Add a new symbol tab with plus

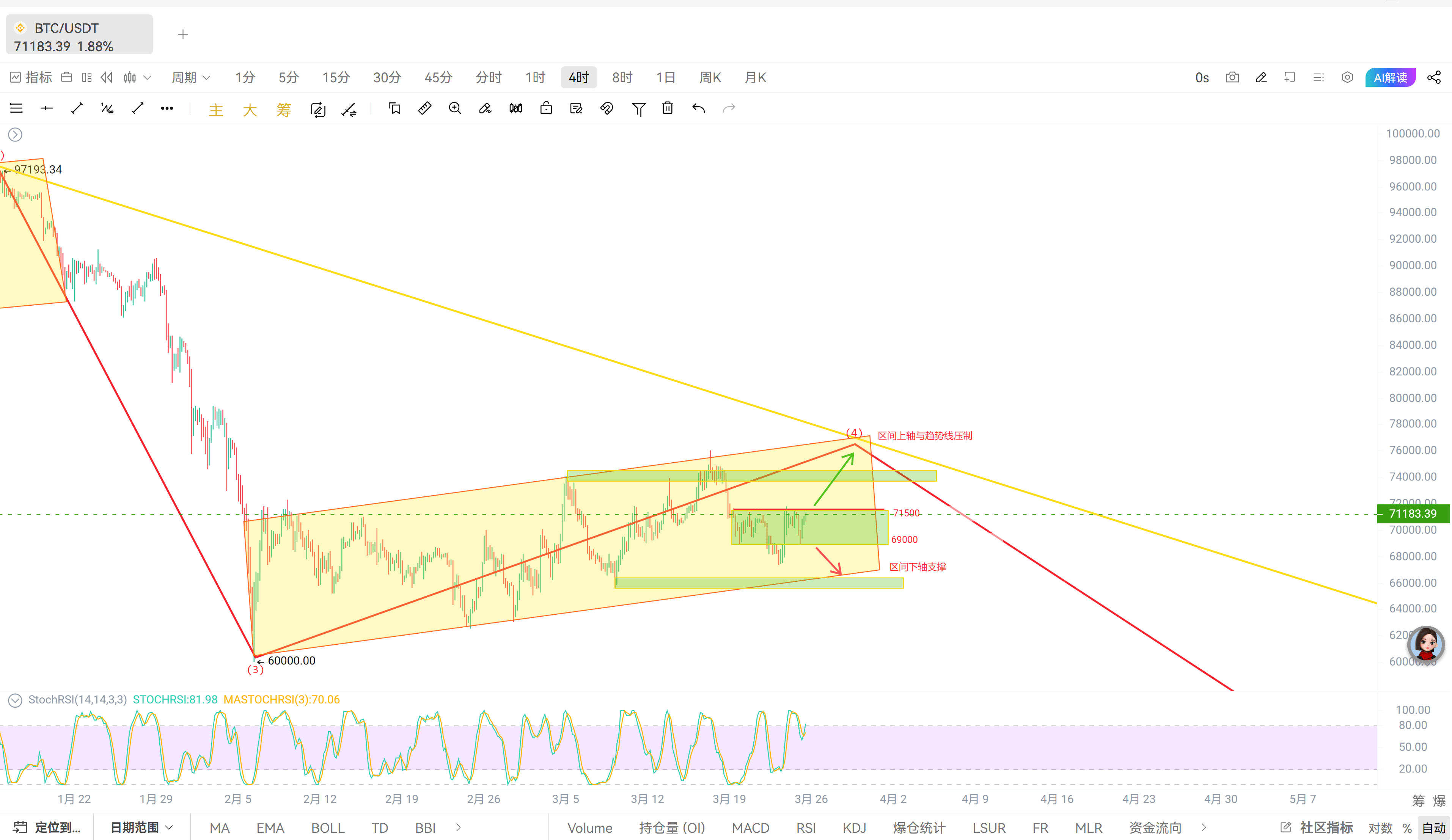[x=183, y=35]
